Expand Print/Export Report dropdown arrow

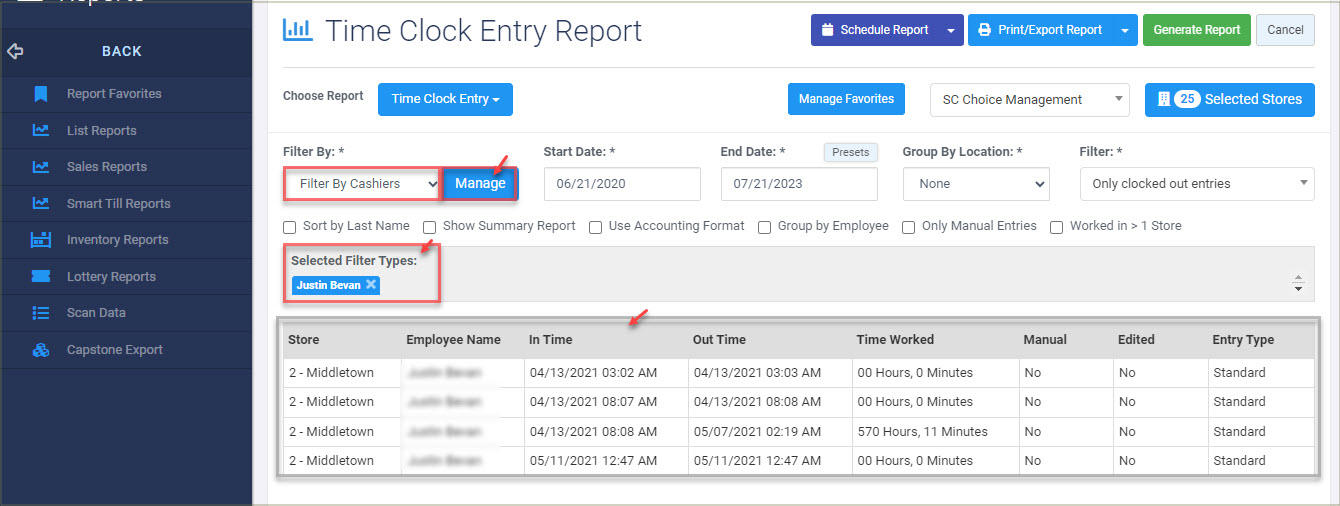(x=1125, y=30)
